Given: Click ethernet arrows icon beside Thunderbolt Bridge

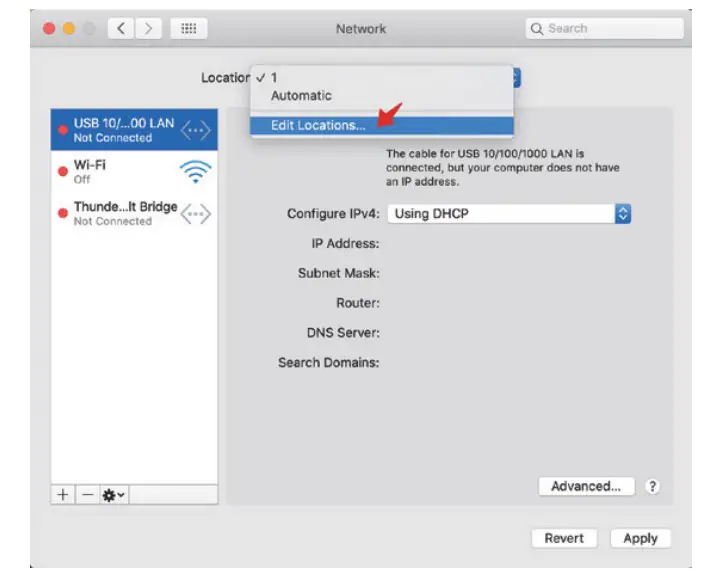Looking at the screenshot, I should (x=195, y=214).
